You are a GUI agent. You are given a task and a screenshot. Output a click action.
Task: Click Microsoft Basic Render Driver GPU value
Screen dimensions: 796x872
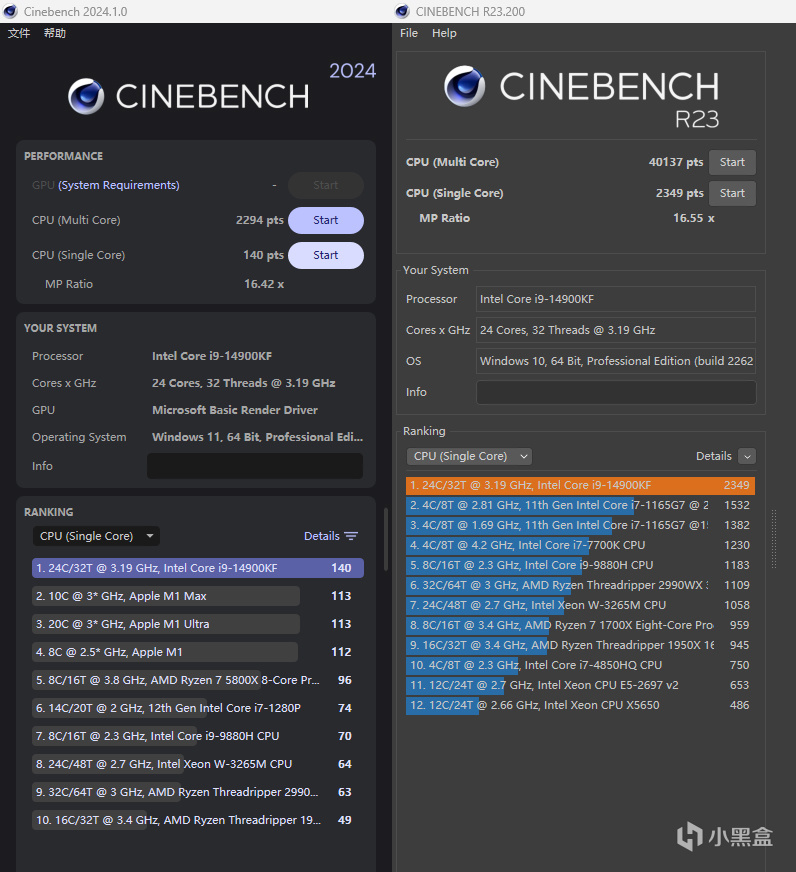point(235,410)
